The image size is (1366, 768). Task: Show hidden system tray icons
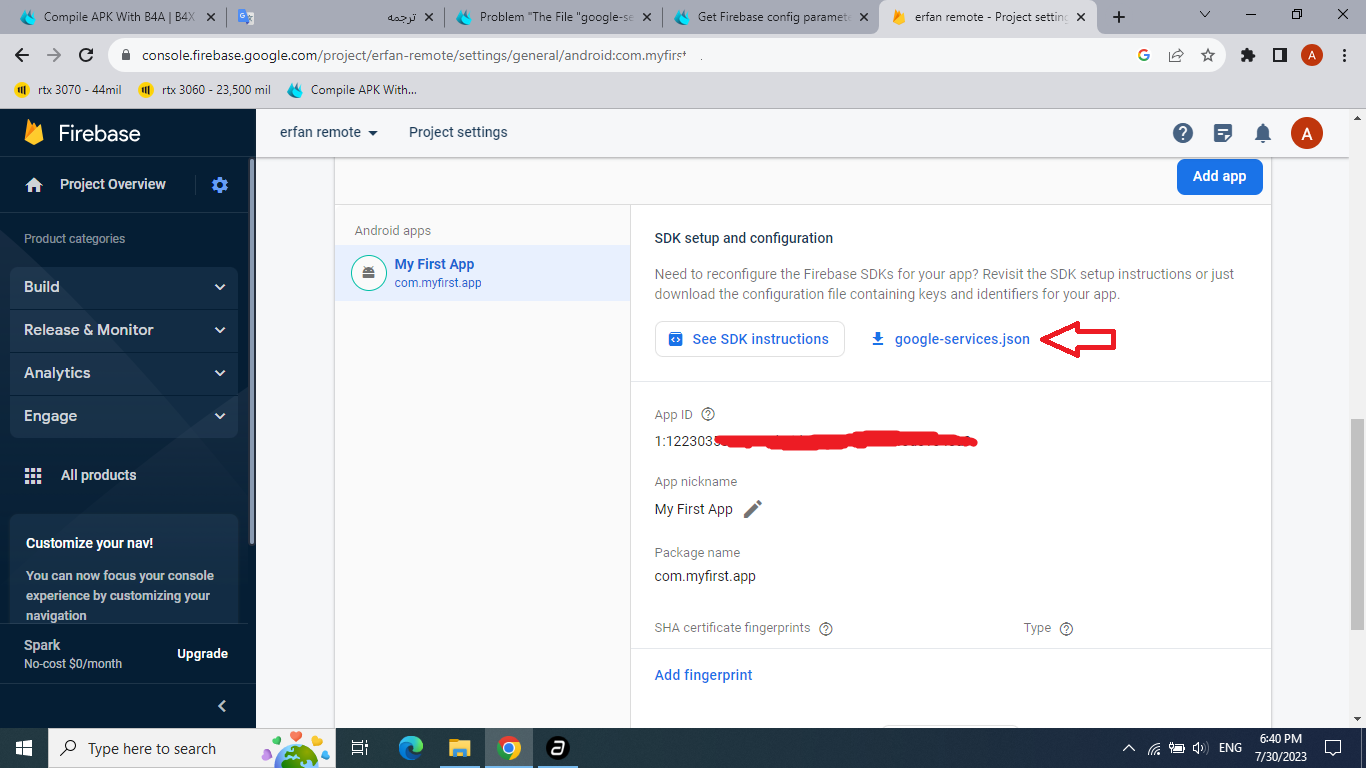pos(1129,748)
